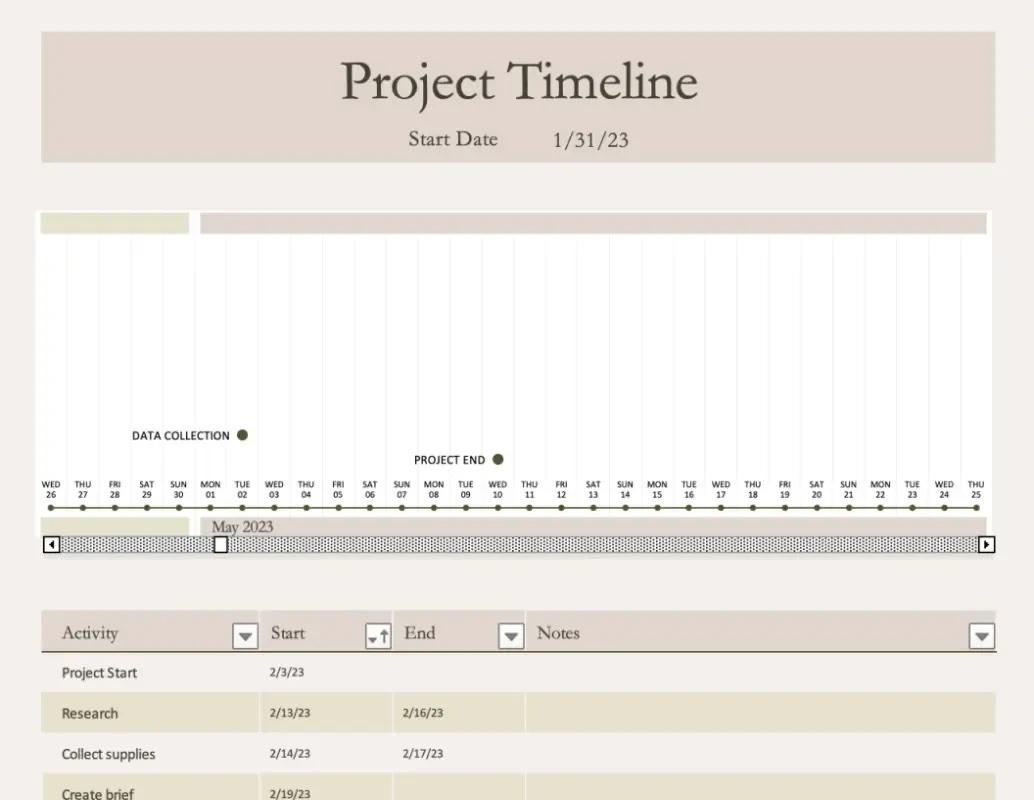Click the FRI 19 date on timeline axis

(x=785, y=489)
